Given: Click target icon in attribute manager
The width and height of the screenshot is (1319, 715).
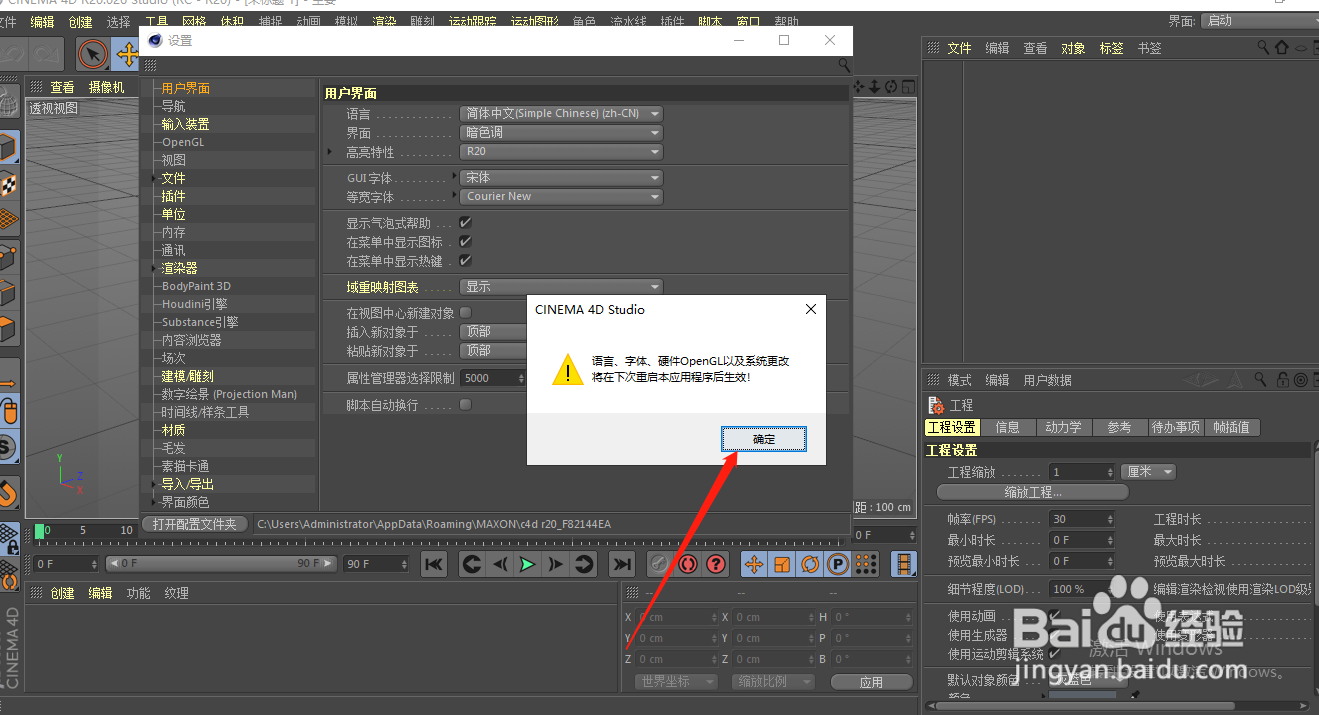Looking at the screenshot, I should coord(1301,380).
